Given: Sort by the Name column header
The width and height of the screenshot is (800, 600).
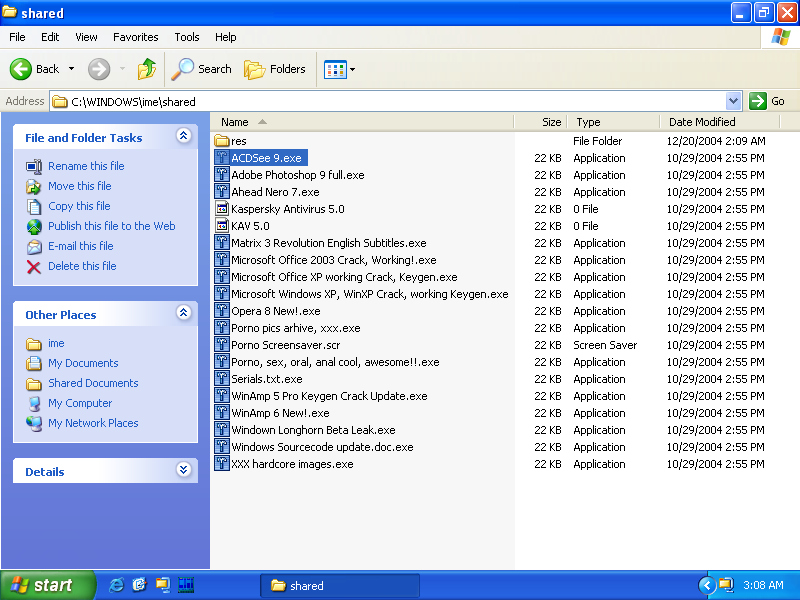Looking at the screenshot, I should tap(362, 122).
